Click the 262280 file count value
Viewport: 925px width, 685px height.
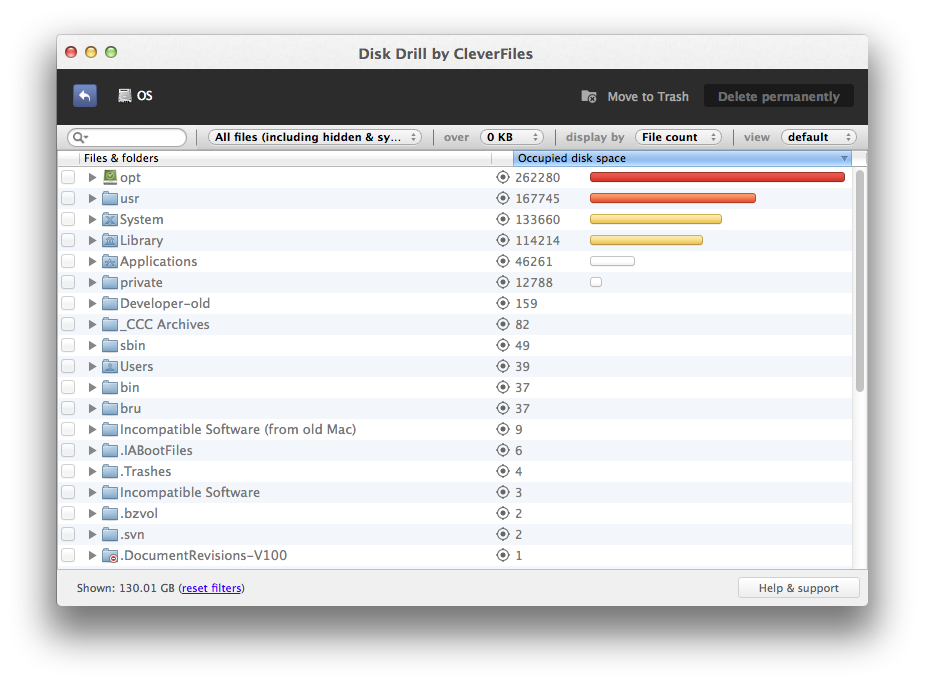537,178
